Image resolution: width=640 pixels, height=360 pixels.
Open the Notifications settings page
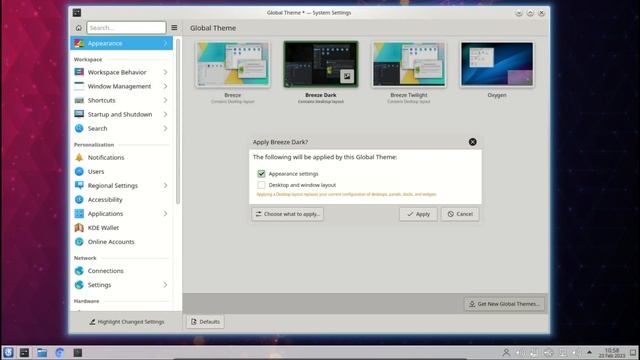122,157
